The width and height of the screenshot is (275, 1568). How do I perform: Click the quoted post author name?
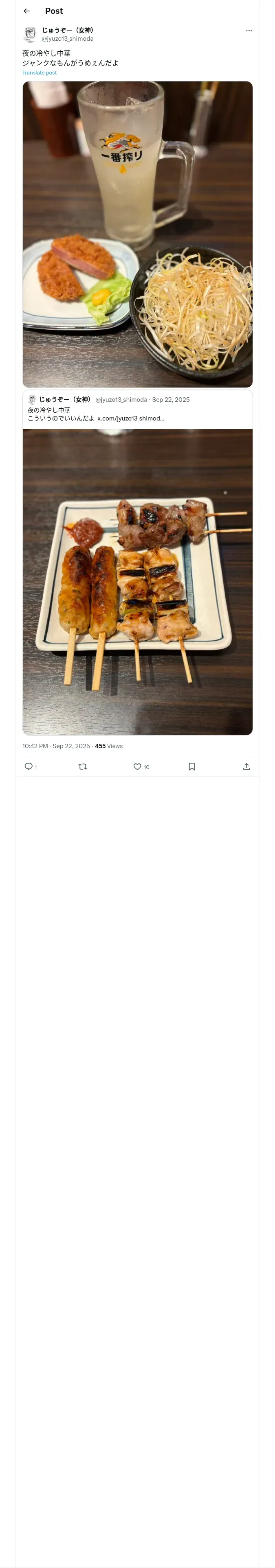pos(65,399)
